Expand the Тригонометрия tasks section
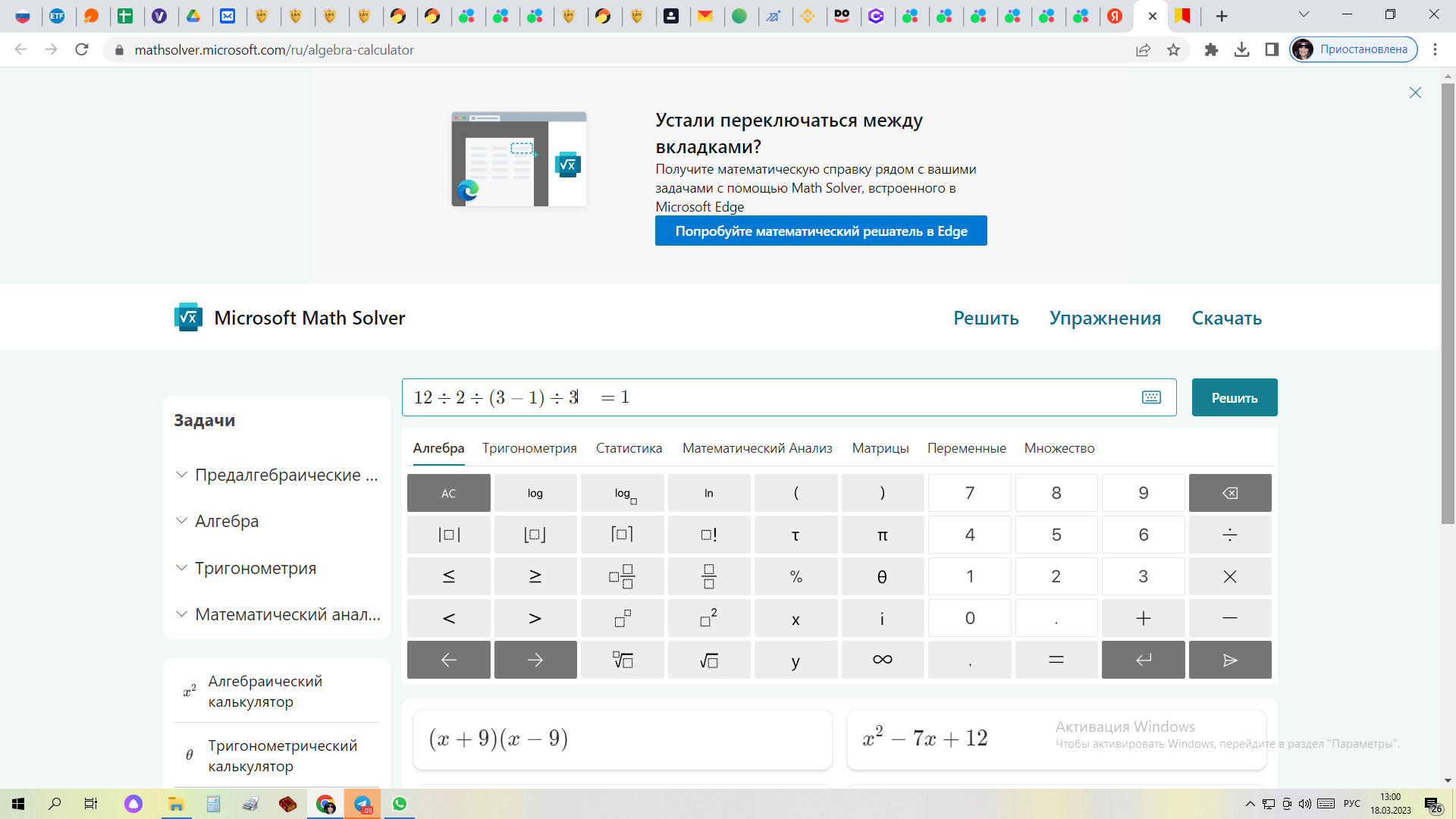 tap(255, 568)
